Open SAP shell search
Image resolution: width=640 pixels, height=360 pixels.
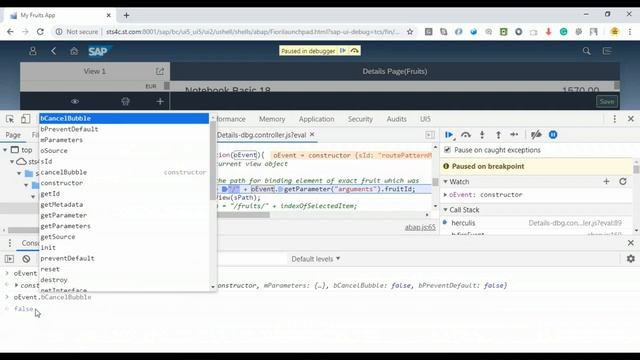(587, 51)
